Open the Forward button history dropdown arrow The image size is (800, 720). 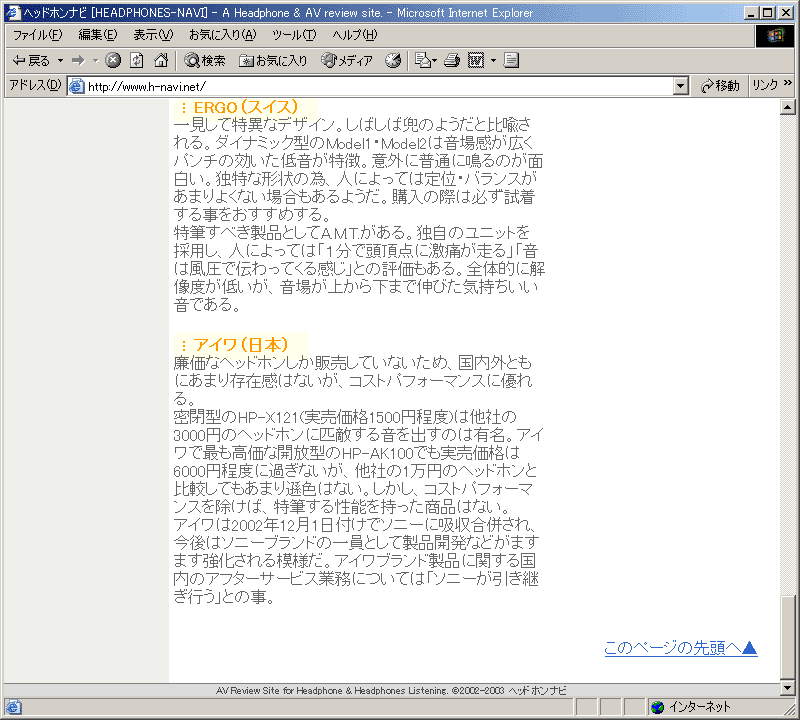pos(95,61)
